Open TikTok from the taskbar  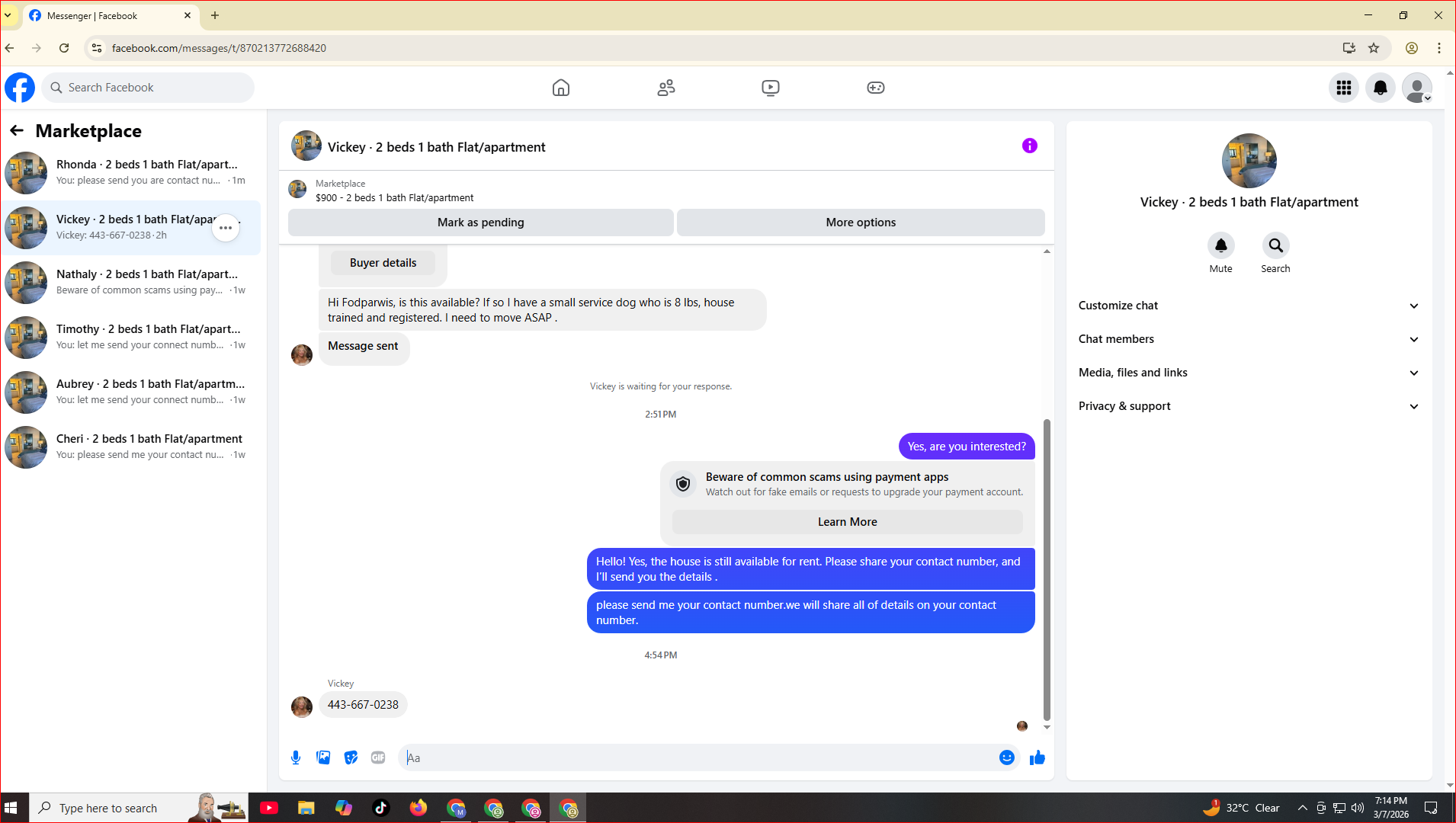point(381,808)
